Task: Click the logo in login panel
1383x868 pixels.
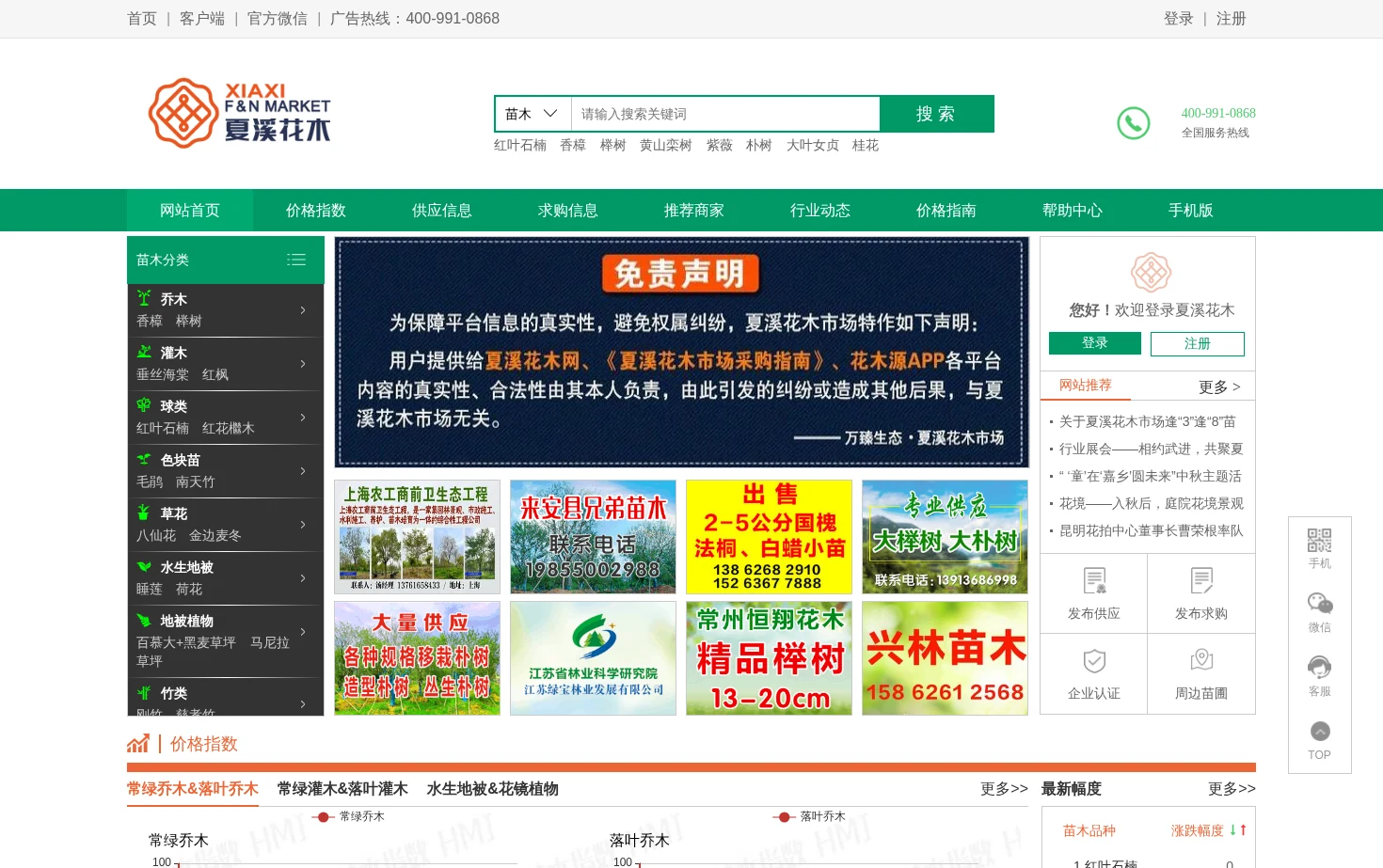Action: pos(1151,273)
